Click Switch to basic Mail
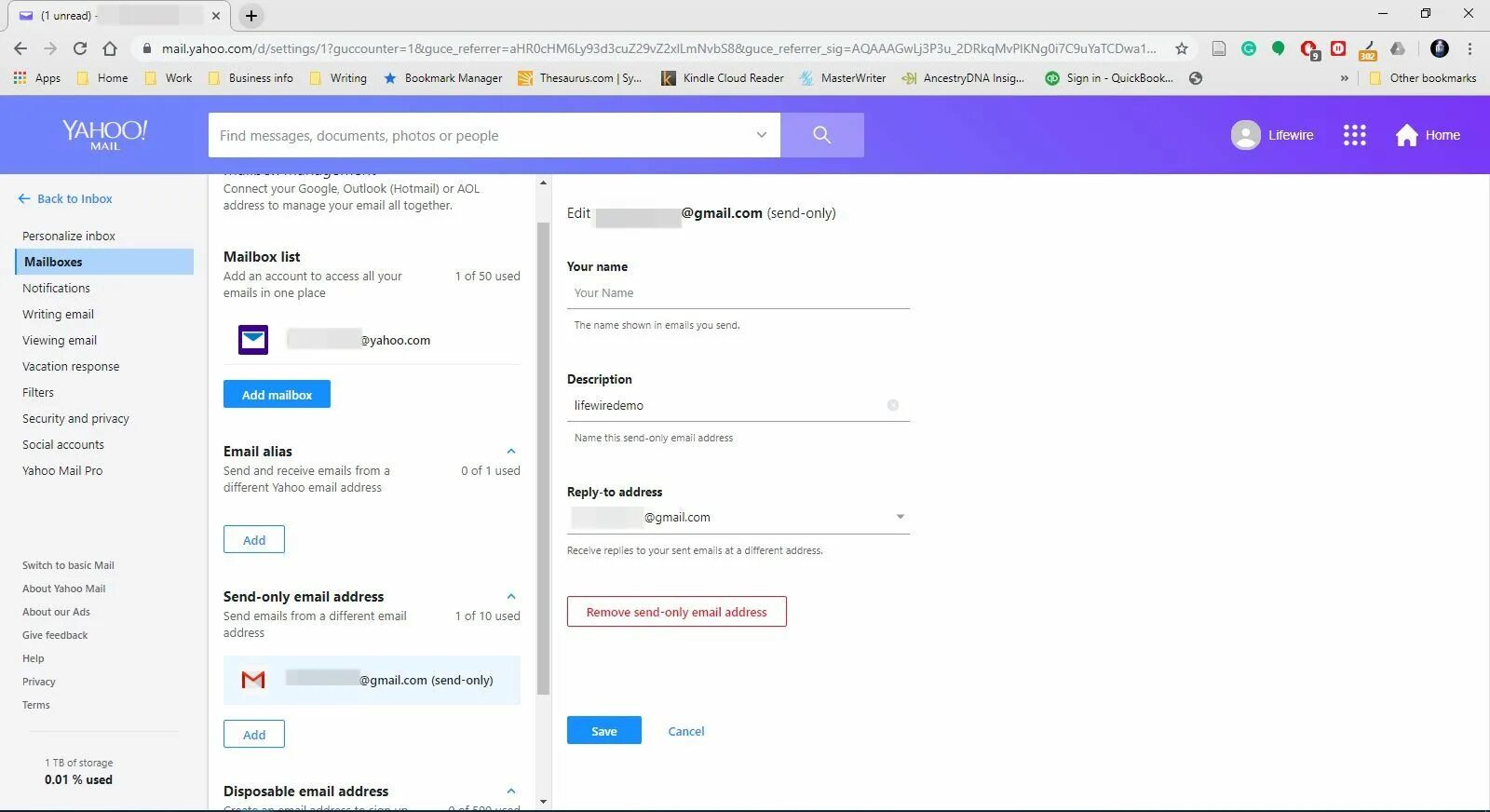 (68, 565)
